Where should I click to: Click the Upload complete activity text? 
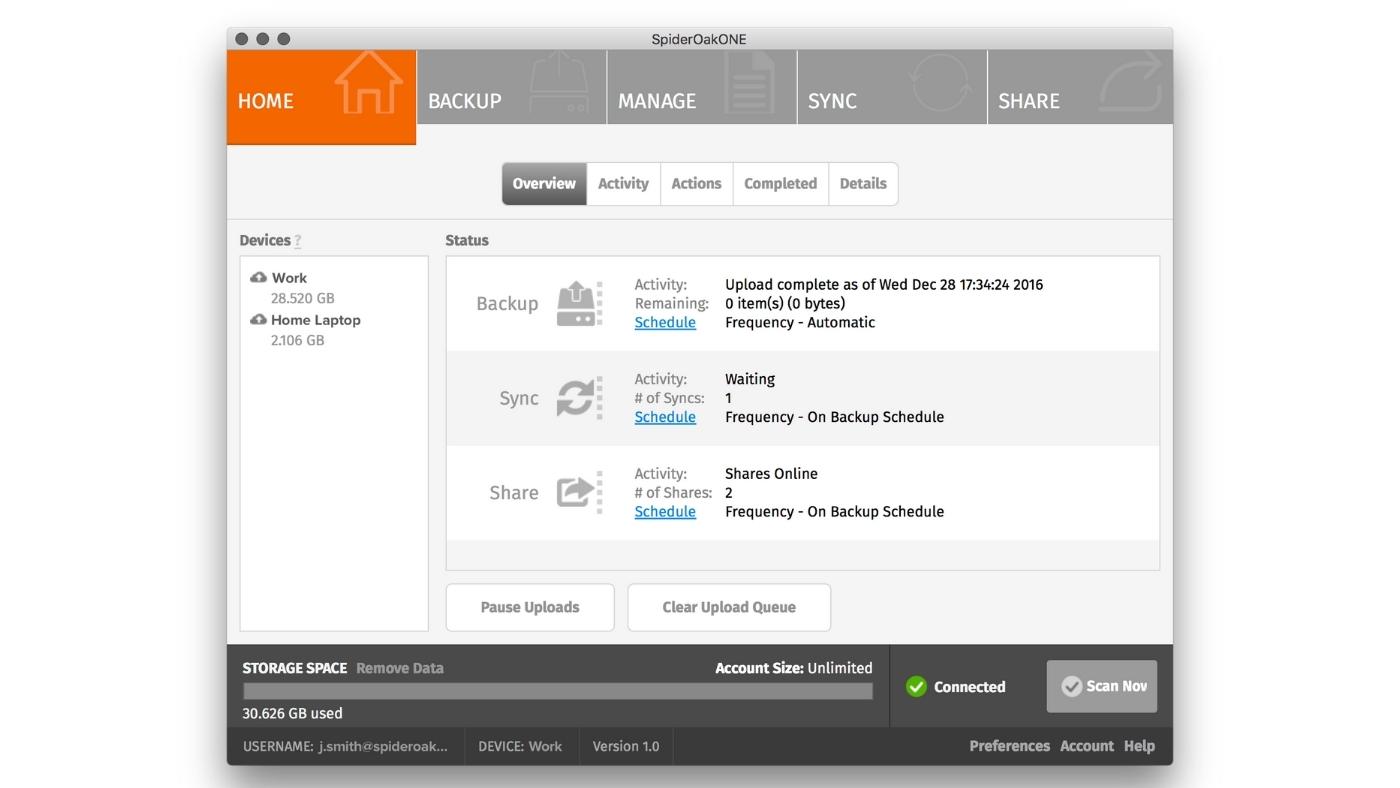[884, 284]
